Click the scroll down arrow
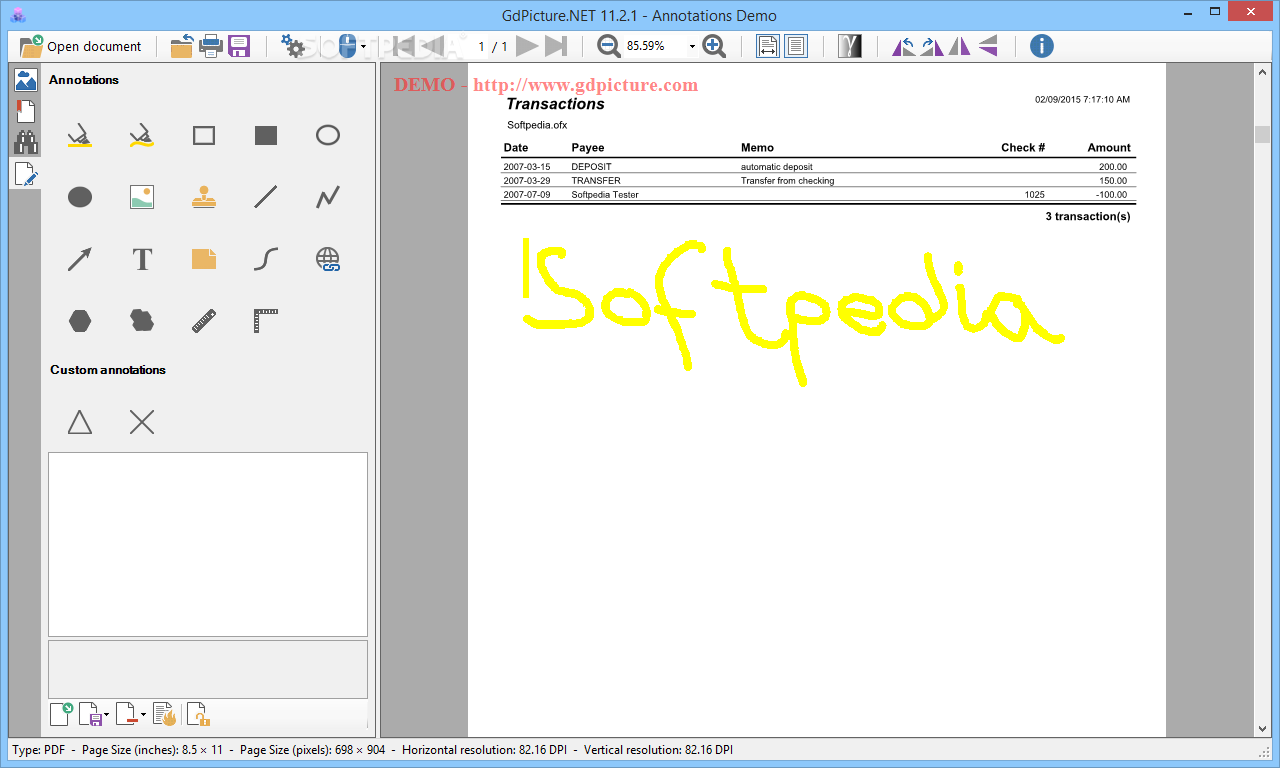Screen dimensions: 1280x768 click(x=1262, y=730)
